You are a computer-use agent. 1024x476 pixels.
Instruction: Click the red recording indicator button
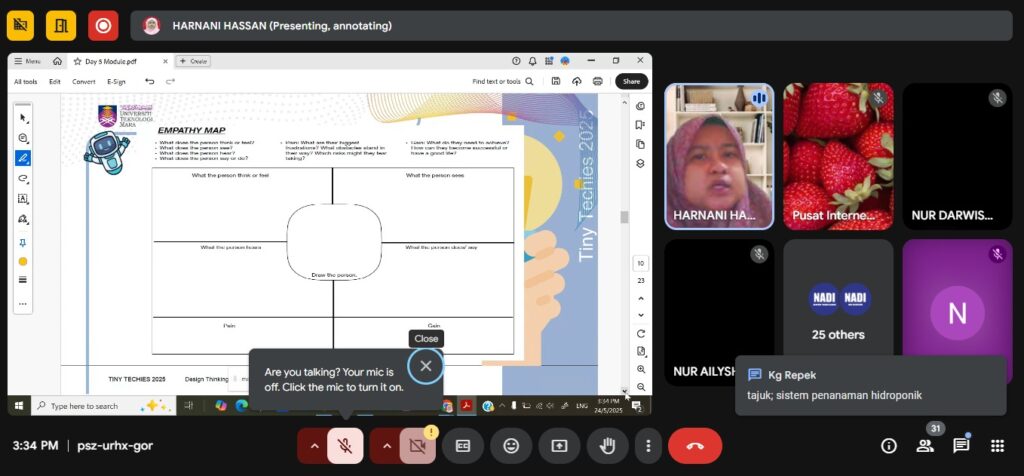[103, 25]
